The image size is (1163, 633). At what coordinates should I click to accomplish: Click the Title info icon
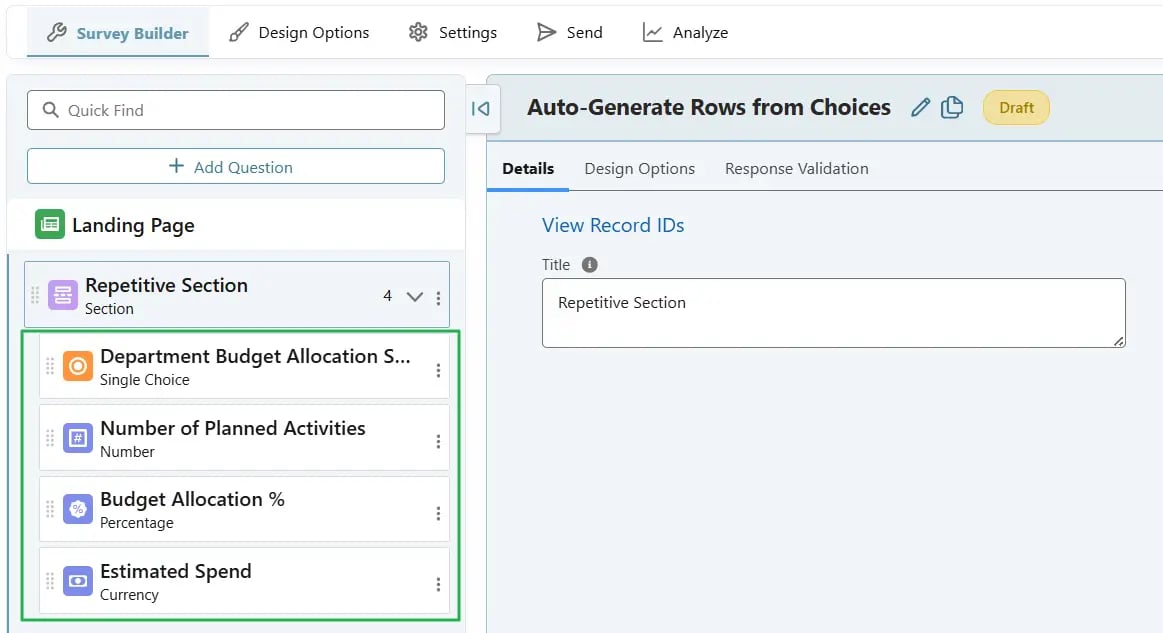coord(590,265)
